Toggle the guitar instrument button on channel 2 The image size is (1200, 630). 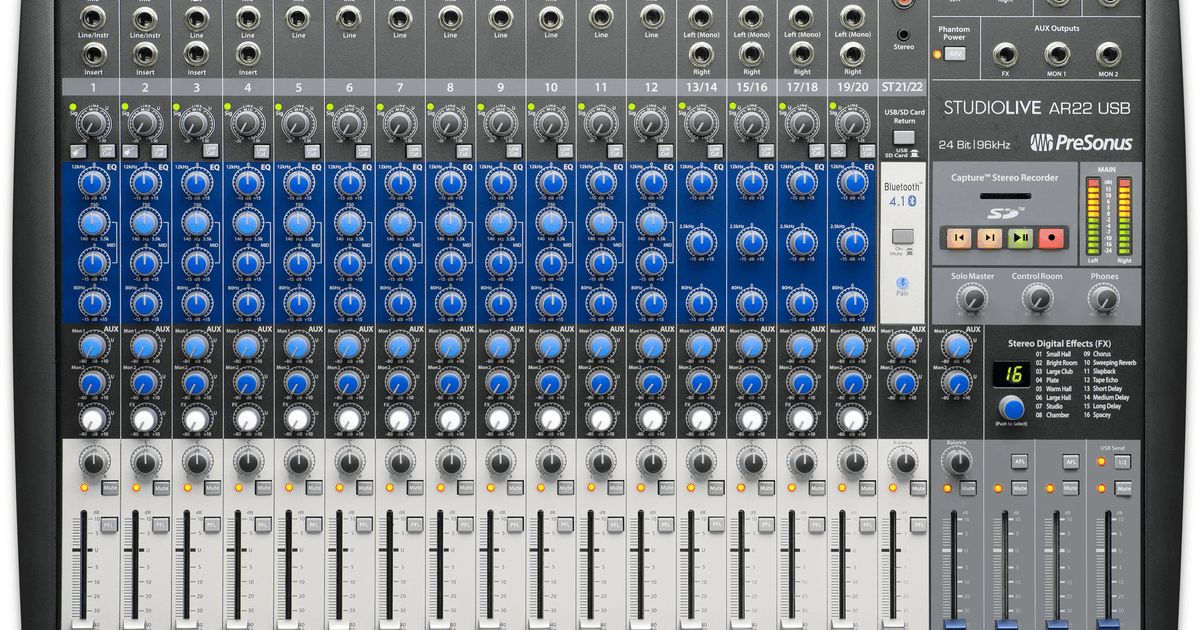(x=131, y=150)
